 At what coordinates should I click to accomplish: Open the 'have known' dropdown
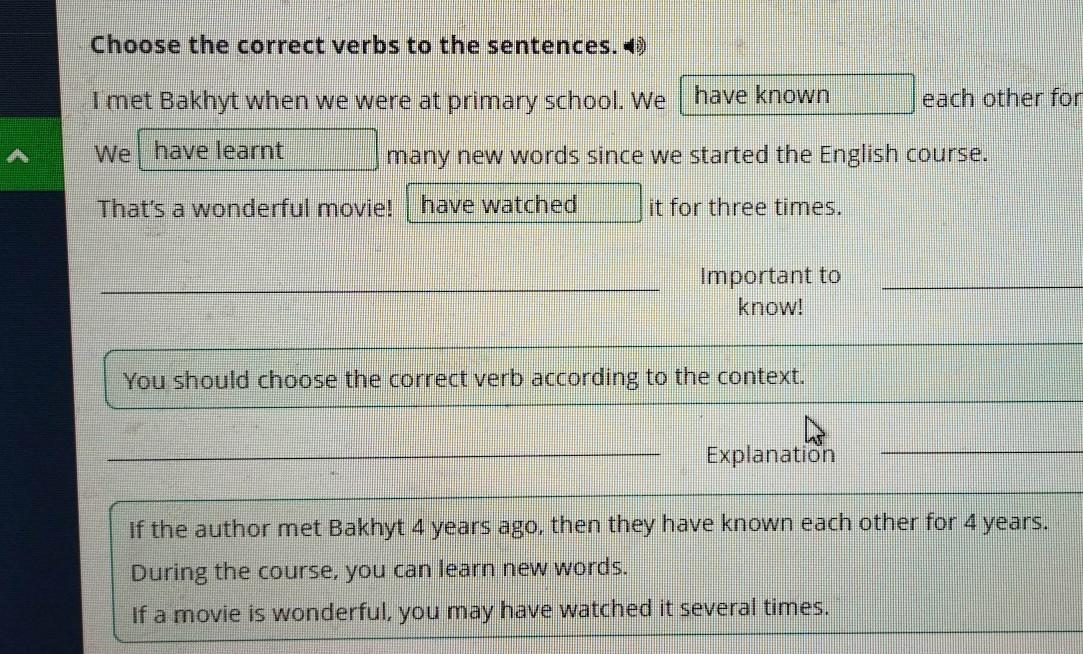pos(797,96)
